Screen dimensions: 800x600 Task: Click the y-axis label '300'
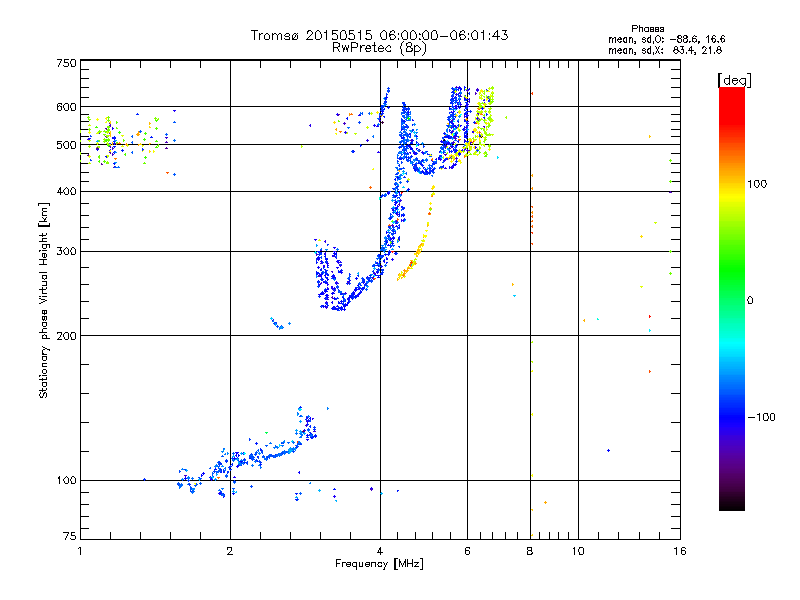pos(66,251)
